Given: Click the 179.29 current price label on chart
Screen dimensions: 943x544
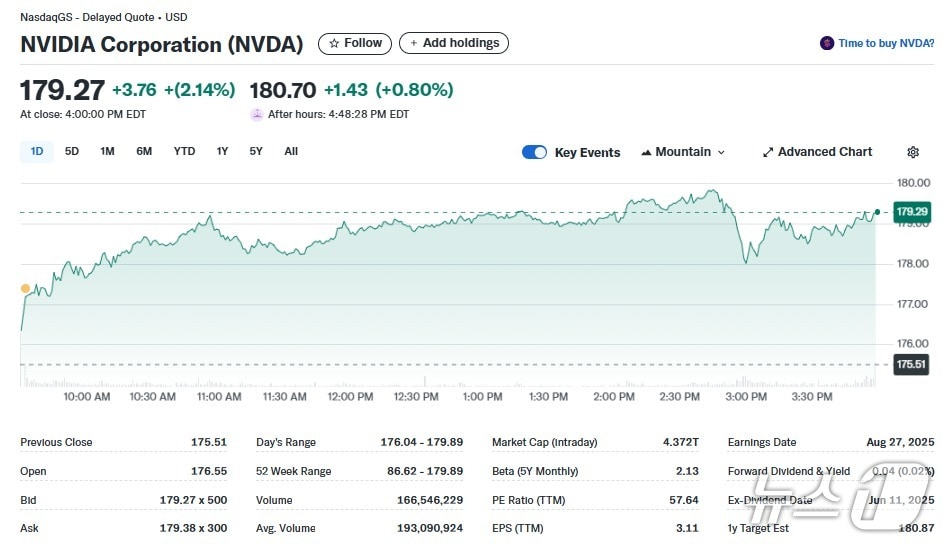Looking at the screenshot, I should [911, 212].
